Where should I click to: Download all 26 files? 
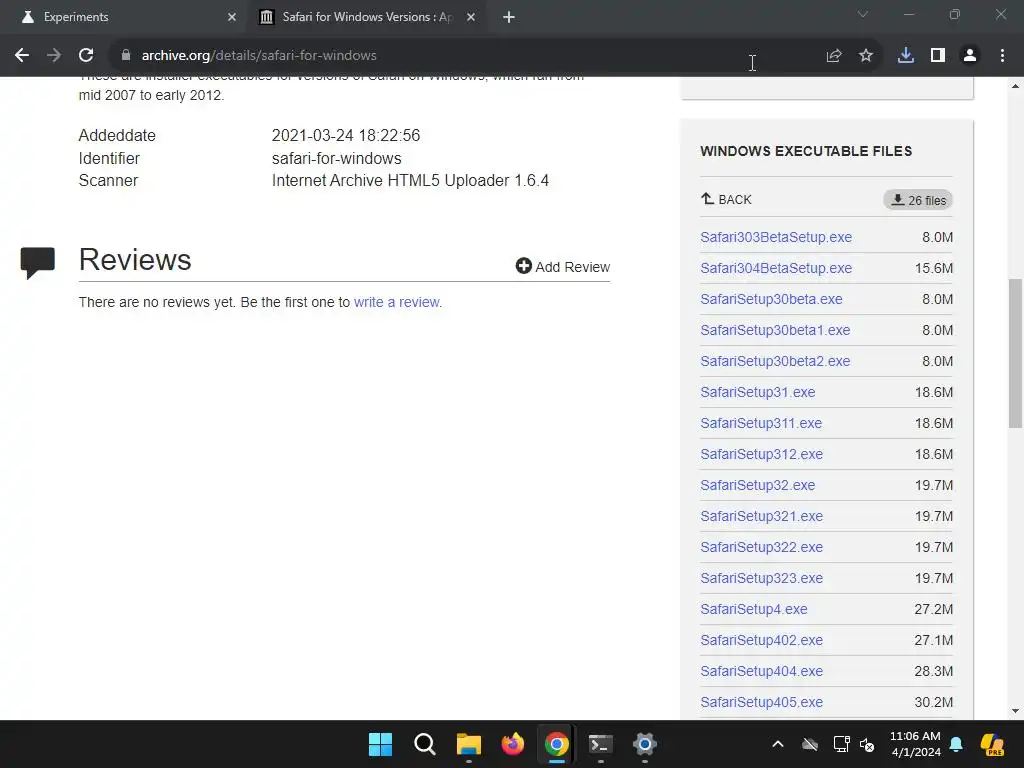click(918, 200)
